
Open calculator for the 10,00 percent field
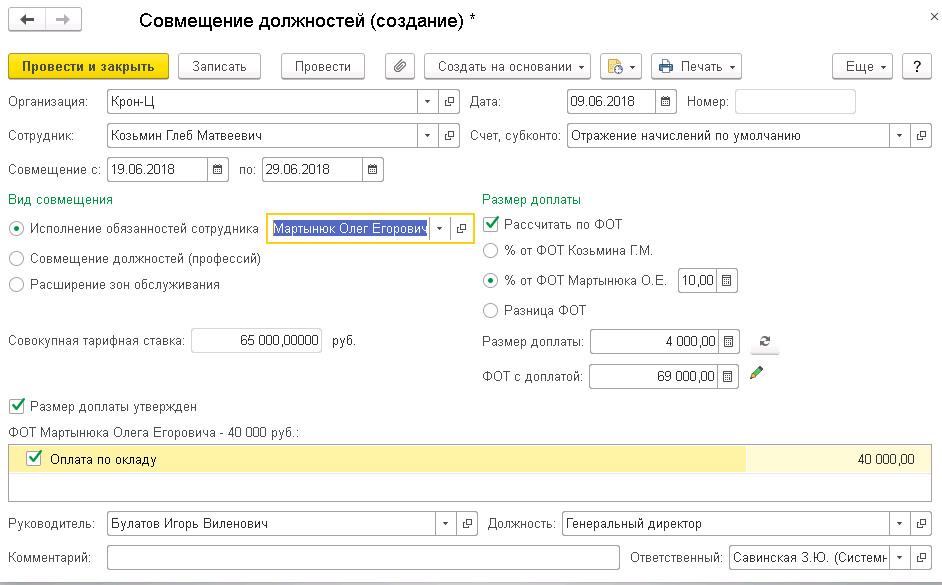click(726, 280)
